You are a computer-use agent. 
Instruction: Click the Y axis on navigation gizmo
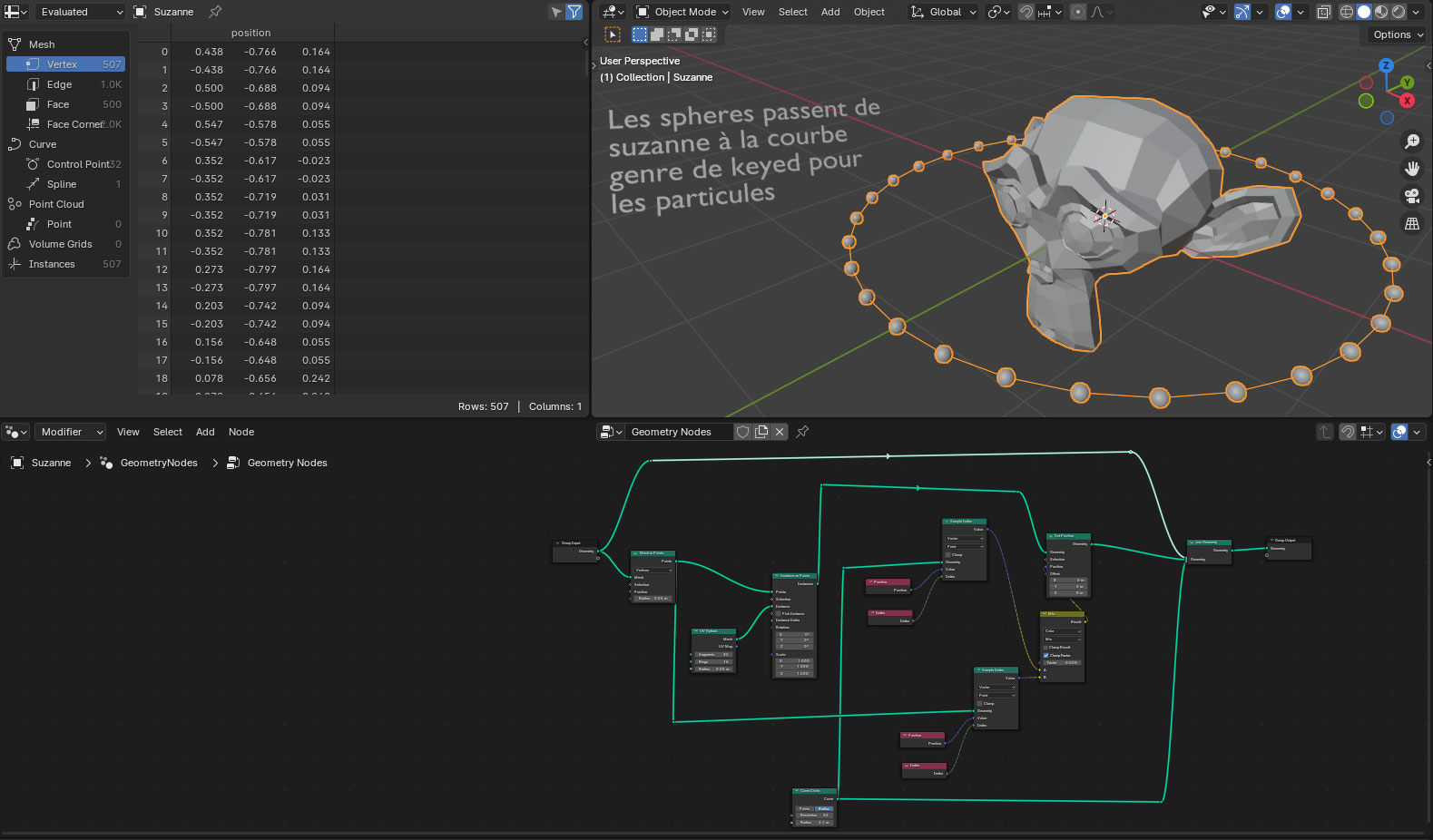click(x=1407, y=83)
